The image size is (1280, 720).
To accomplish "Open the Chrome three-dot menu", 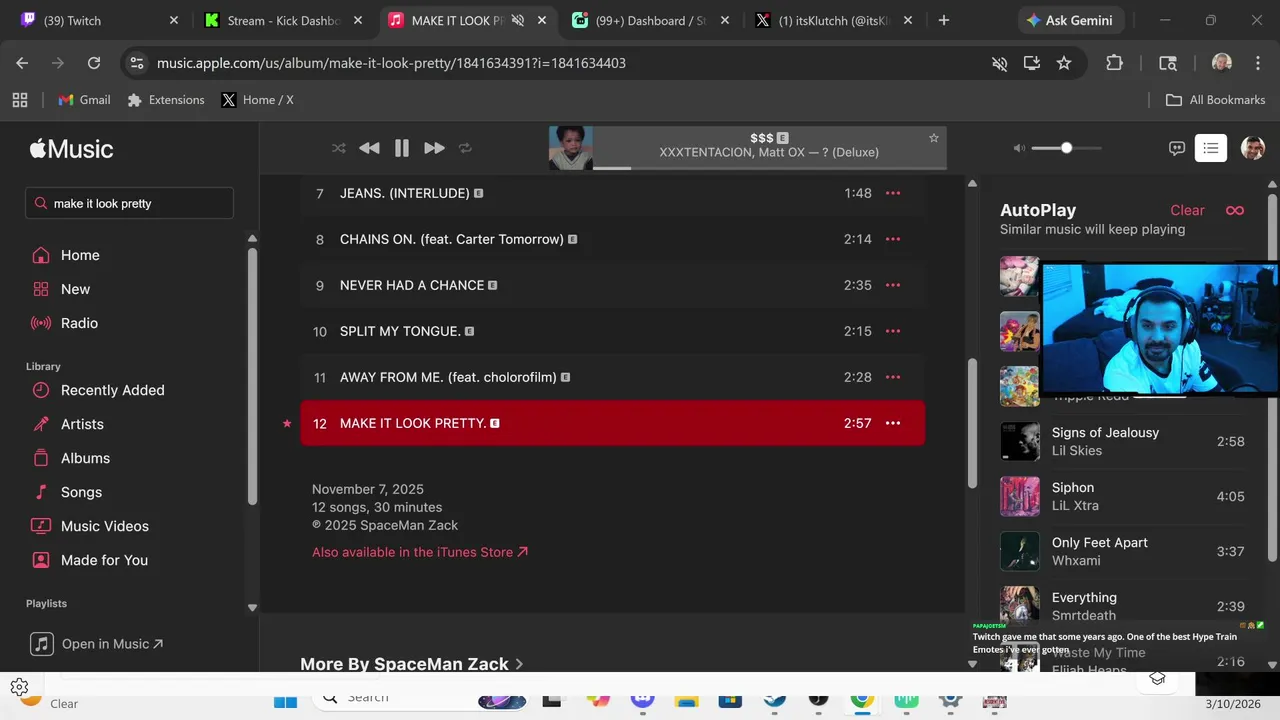I will (1258, 63).
